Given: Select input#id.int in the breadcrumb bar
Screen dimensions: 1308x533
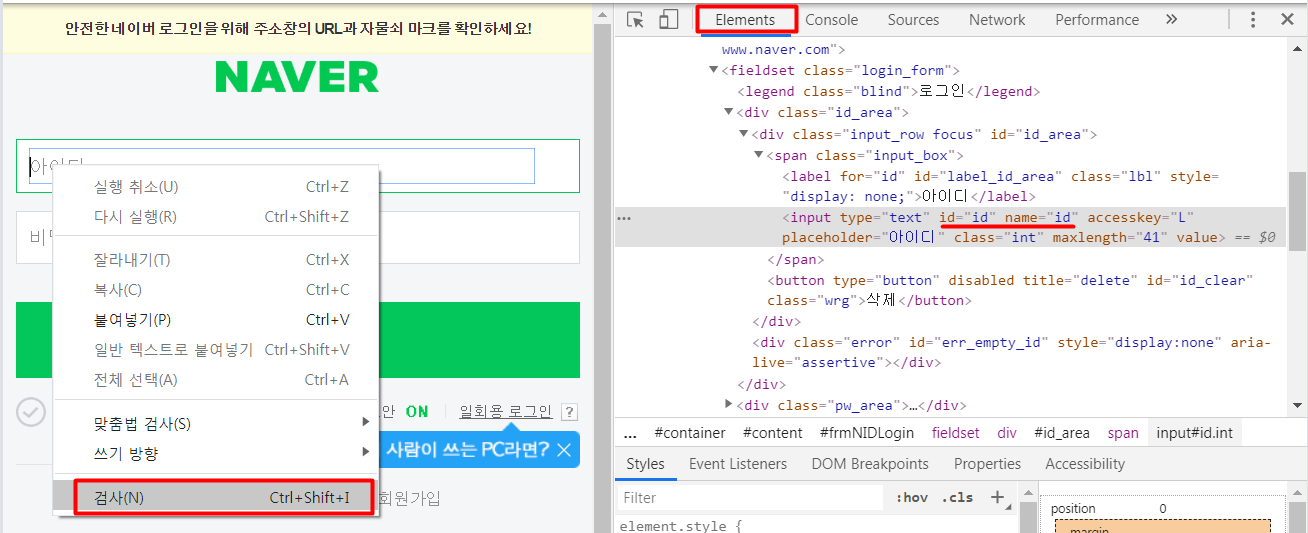Looking at the screenshot, I should click(1195, 433).
